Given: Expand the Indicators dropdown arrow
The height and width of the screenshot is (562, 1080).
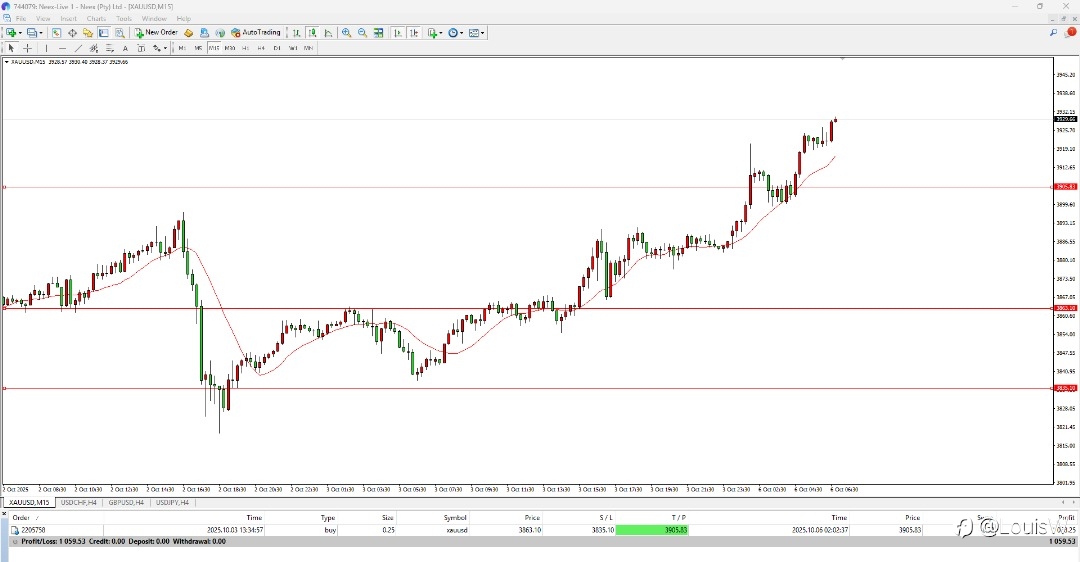Looking at the screenshot, I should [x=441, y=33].
